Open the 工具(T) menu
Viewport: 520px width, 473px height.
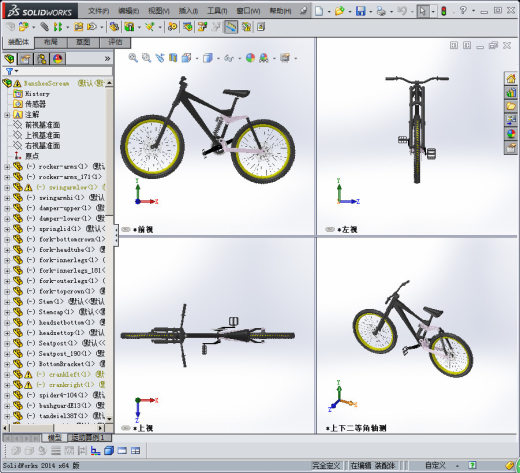pos(217,11)
